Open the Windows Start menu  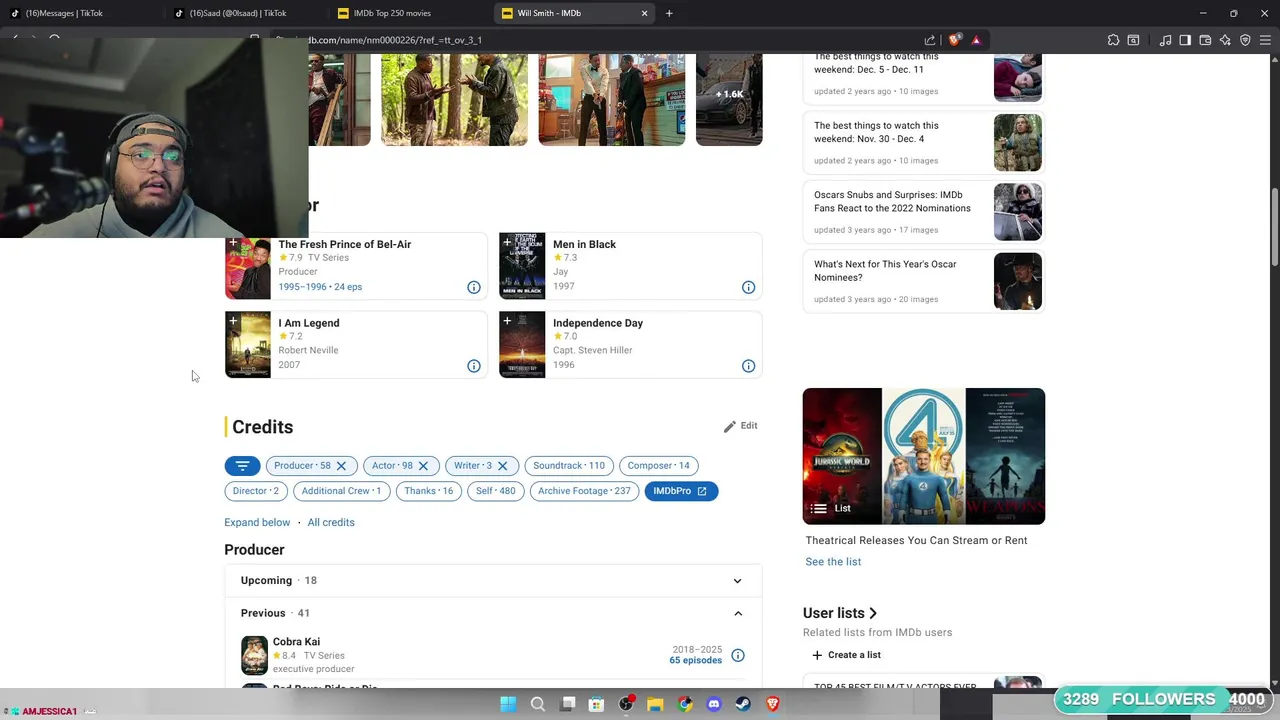click(508, 704)
